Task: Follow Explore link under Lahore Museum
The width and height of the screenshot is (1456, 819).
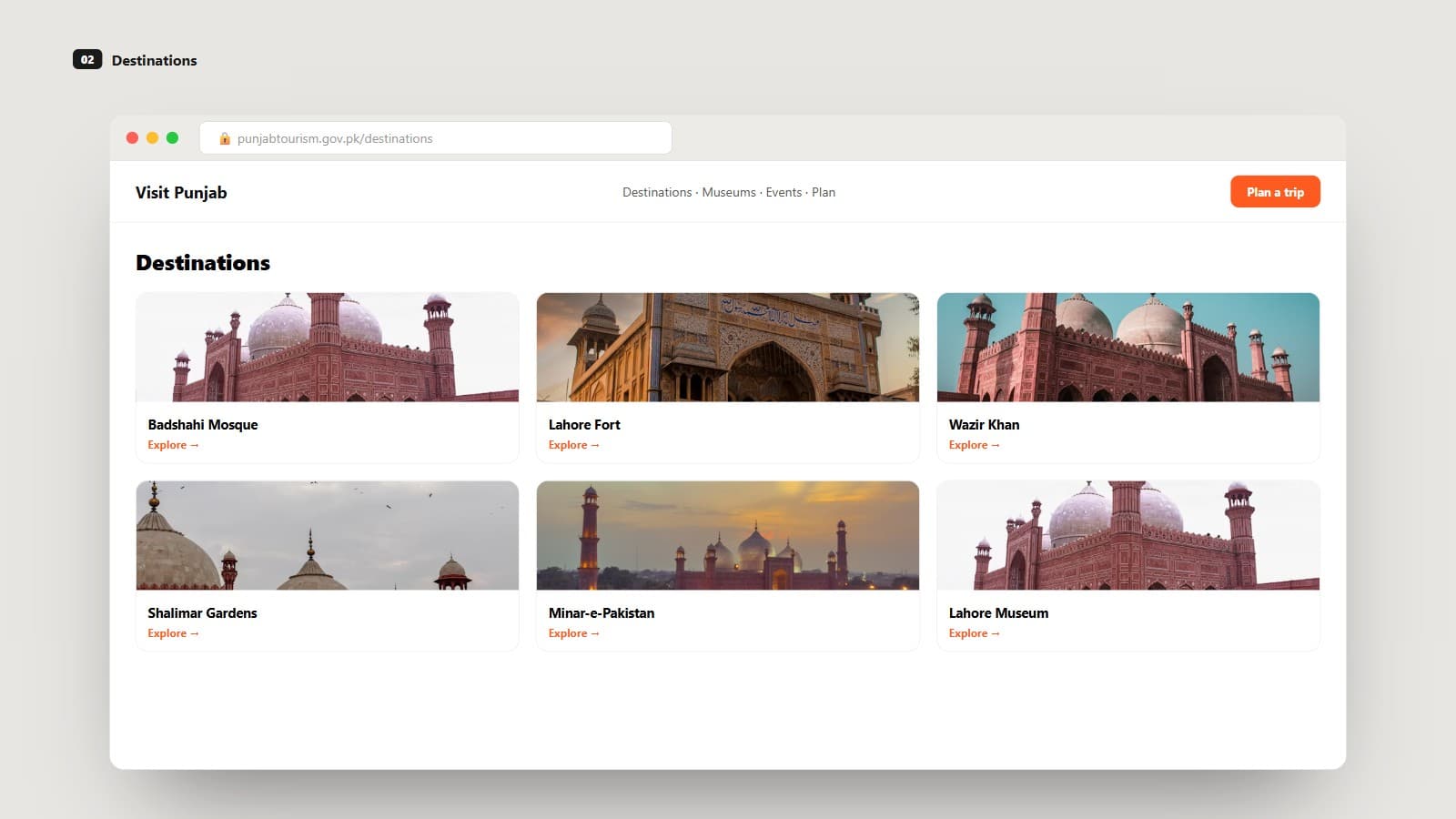Action: [974, 633]
